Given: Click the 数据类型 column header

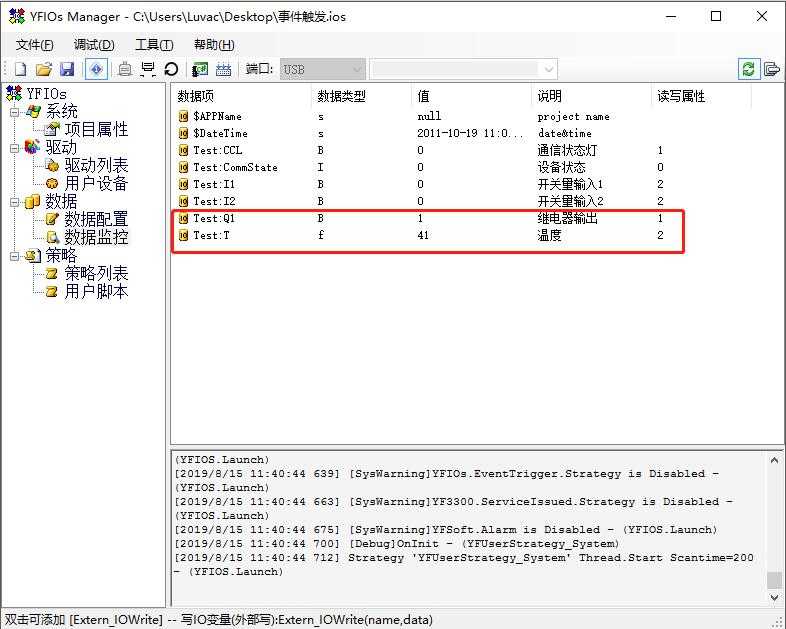Looking at the screenshot, I should click(361, 96).
